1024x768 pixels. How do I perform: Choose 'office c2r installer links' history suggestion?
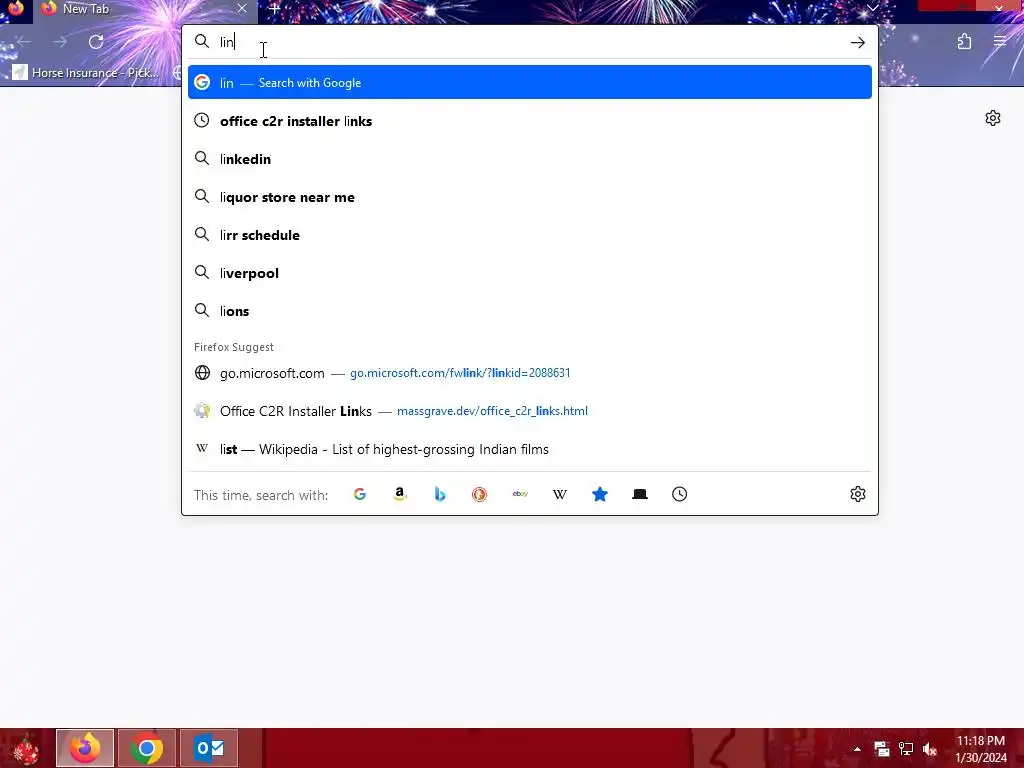pos(530,121)
